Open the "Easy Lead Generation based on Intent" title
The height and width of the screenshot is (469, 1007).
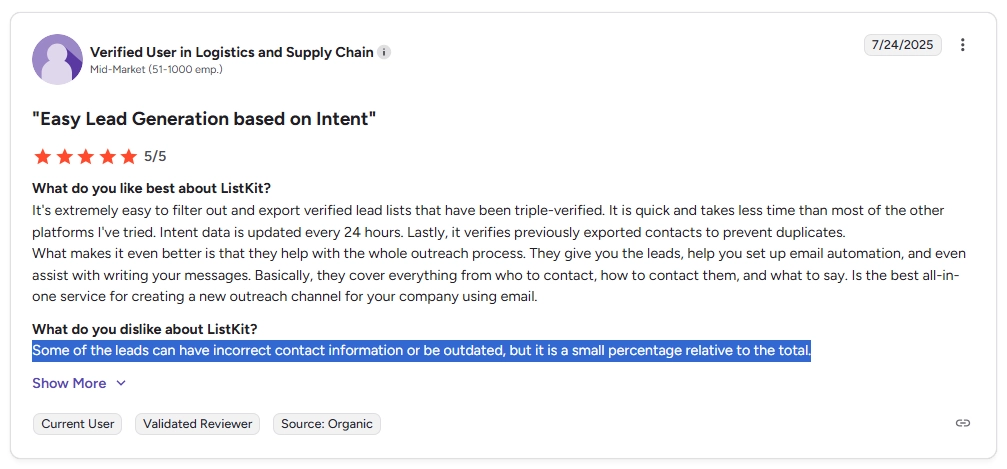204,119
